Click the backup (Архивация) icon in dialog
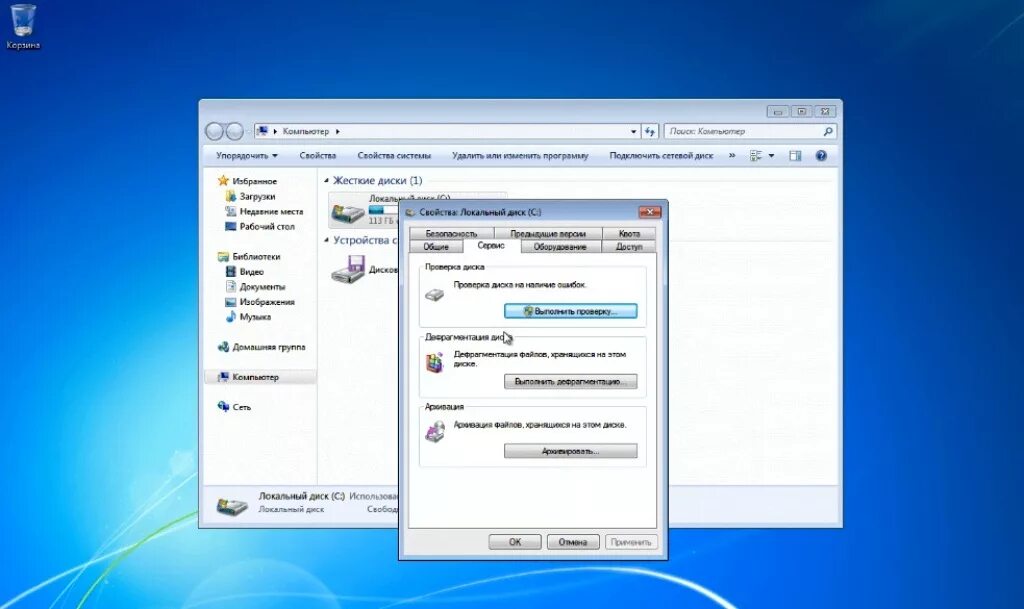The width and height of the screenshot is (1024, 609). tap(435, 431)
